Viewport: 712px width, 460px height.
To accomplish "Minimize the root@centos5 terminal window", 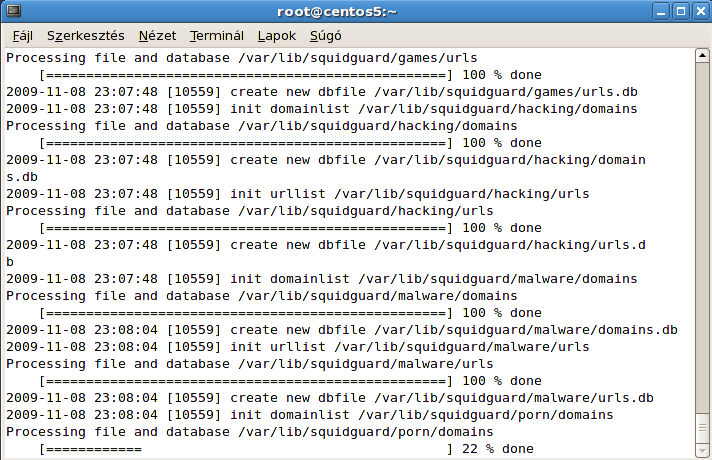I will point(661,12).
